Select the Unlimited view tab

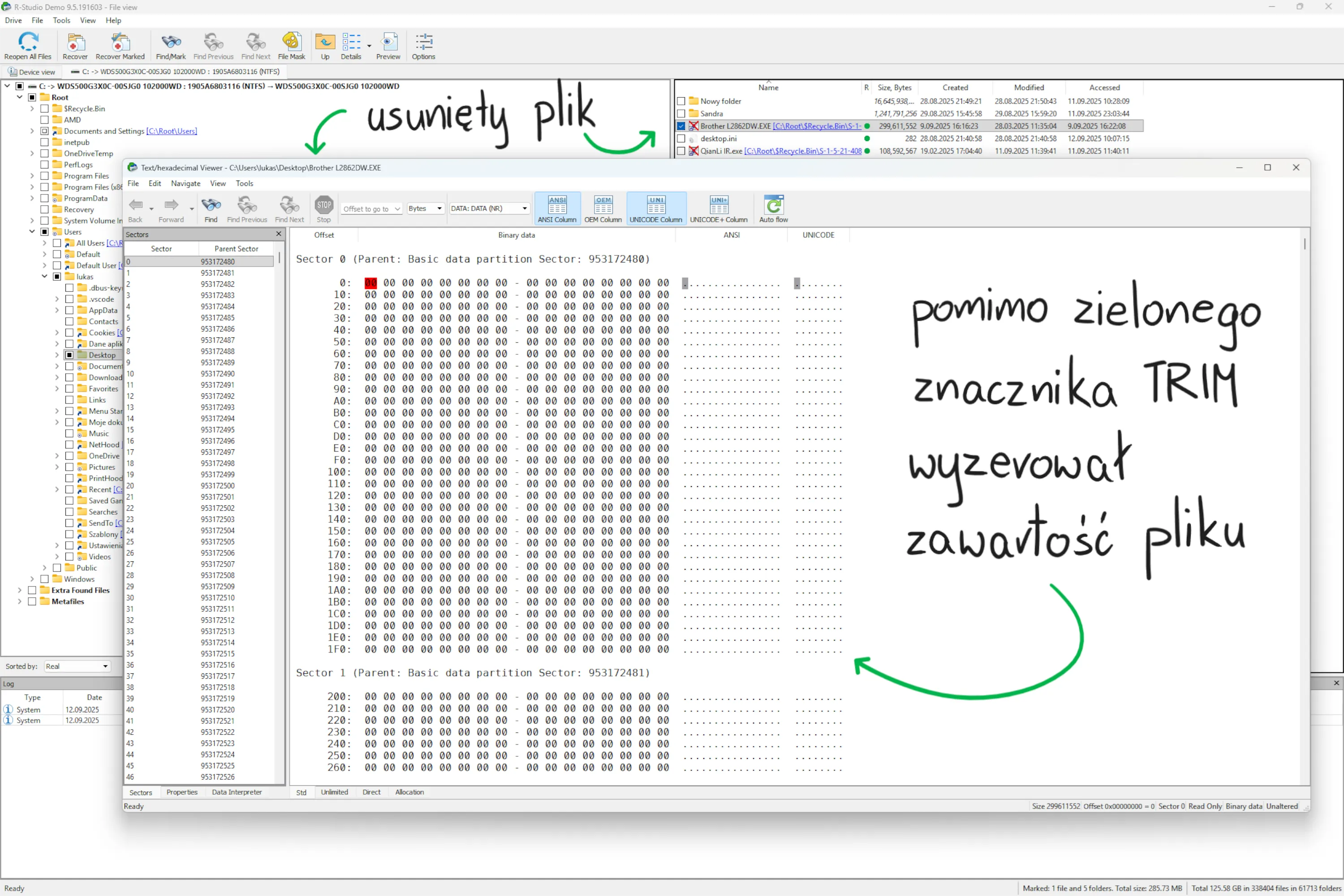[334, 792]
